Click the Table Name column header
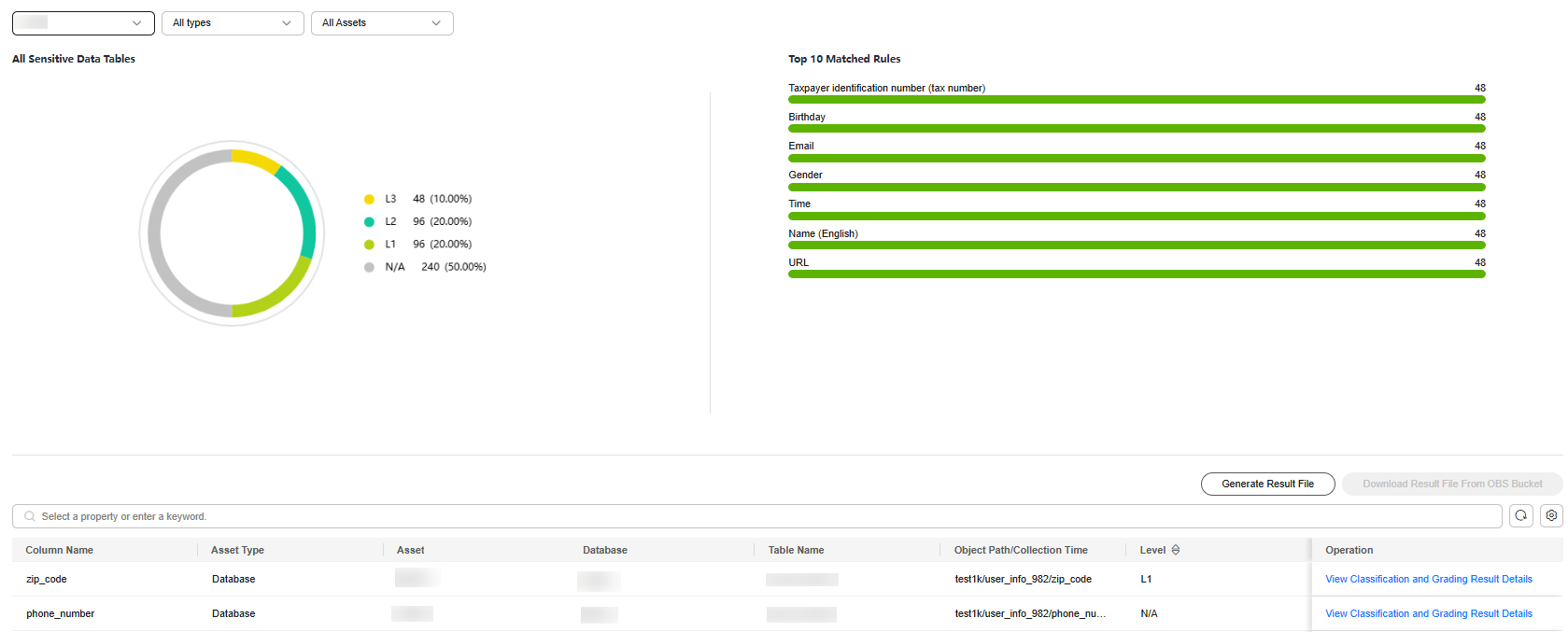 (x=796, y=550)
